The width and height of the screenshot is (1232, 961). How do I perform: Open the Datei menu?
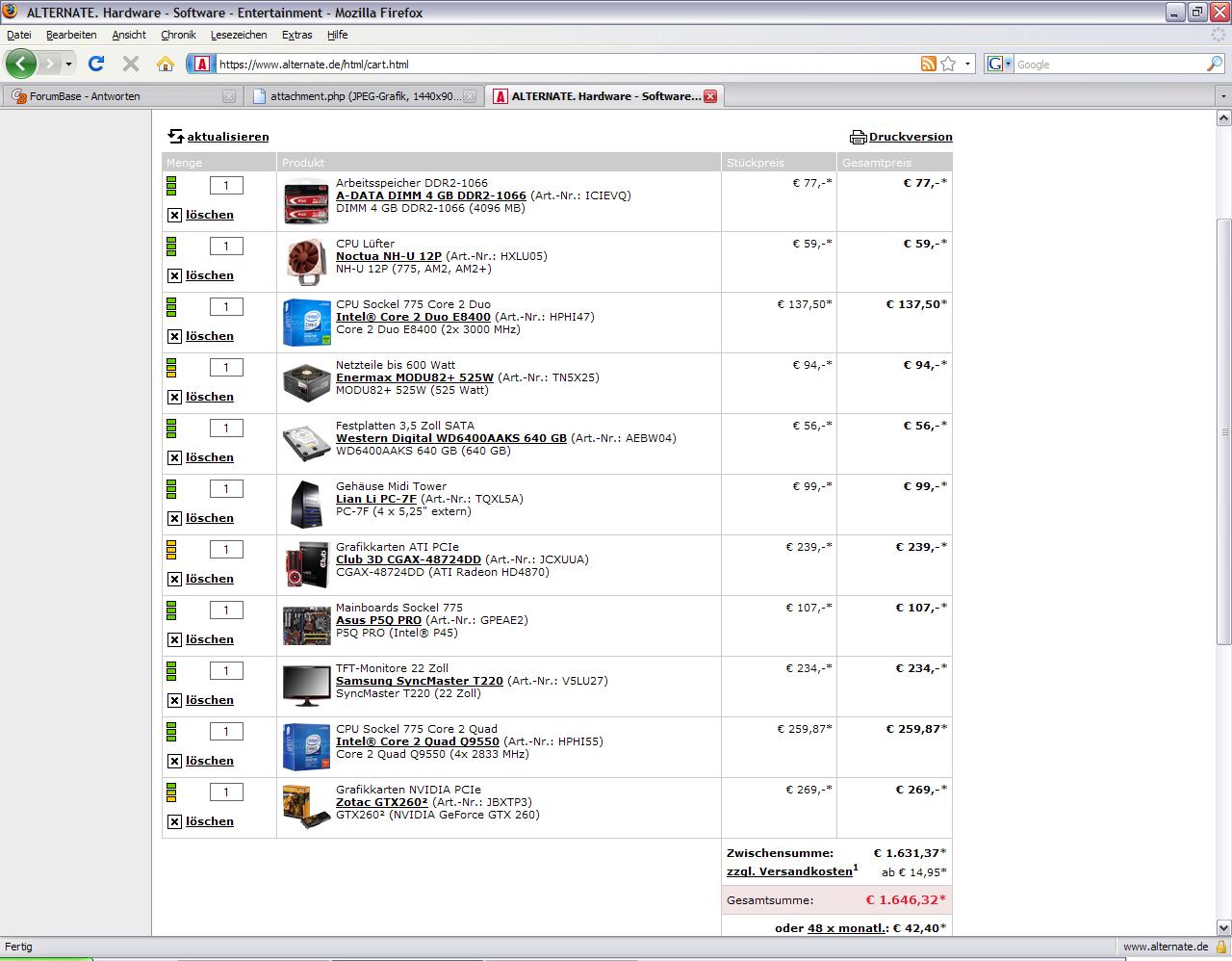point(18,35)
